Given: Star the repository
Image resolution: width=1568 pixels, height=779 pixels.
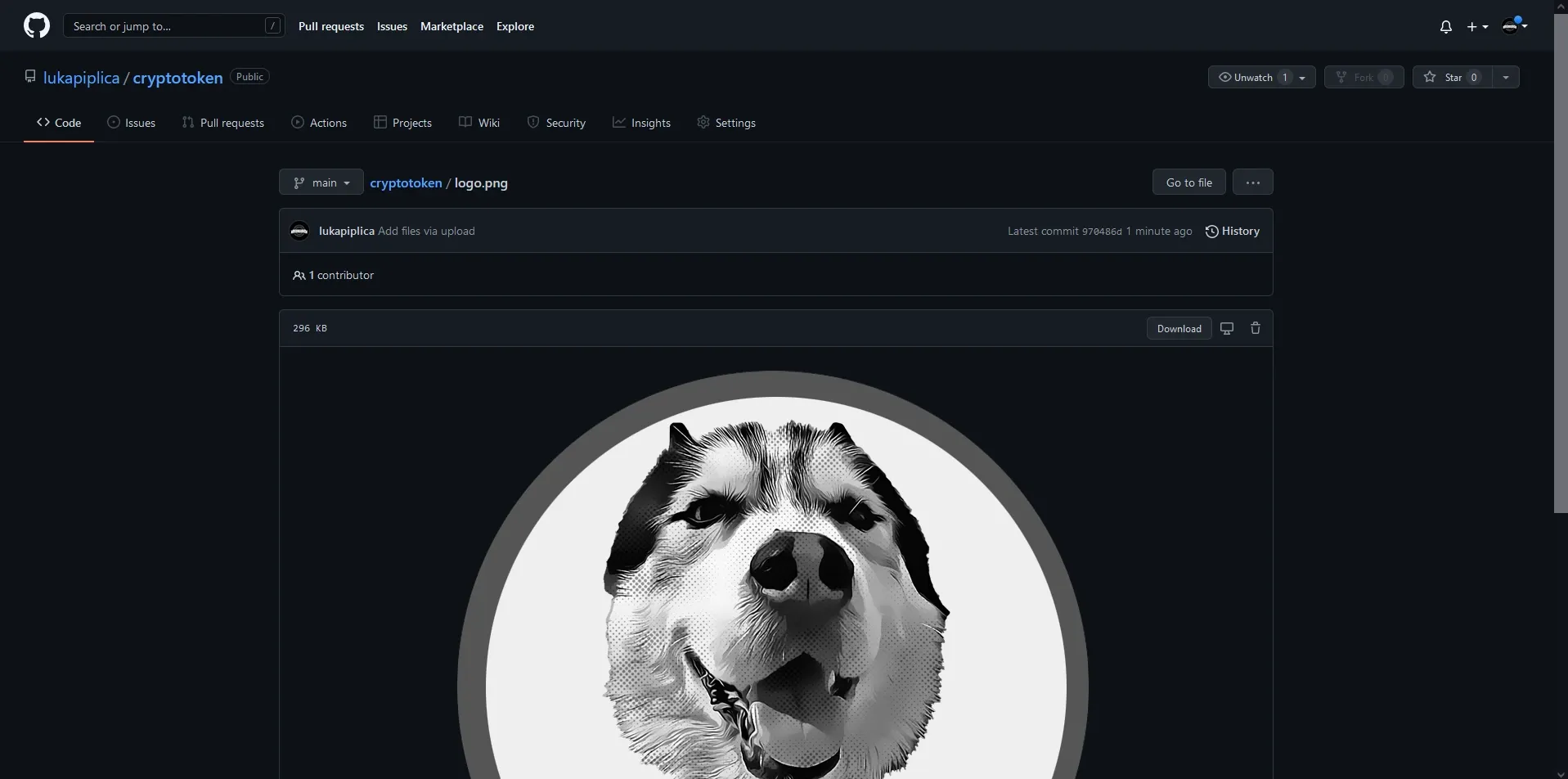Looking at the screenshot, I should click(x=1452, y=77).
